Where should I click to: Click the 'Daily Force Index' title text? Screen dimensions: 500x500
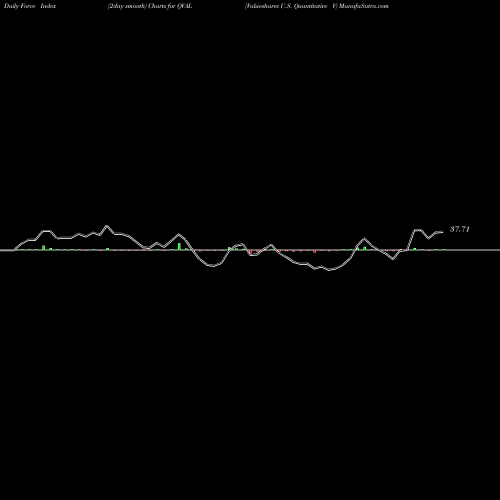tap(30, 6)
